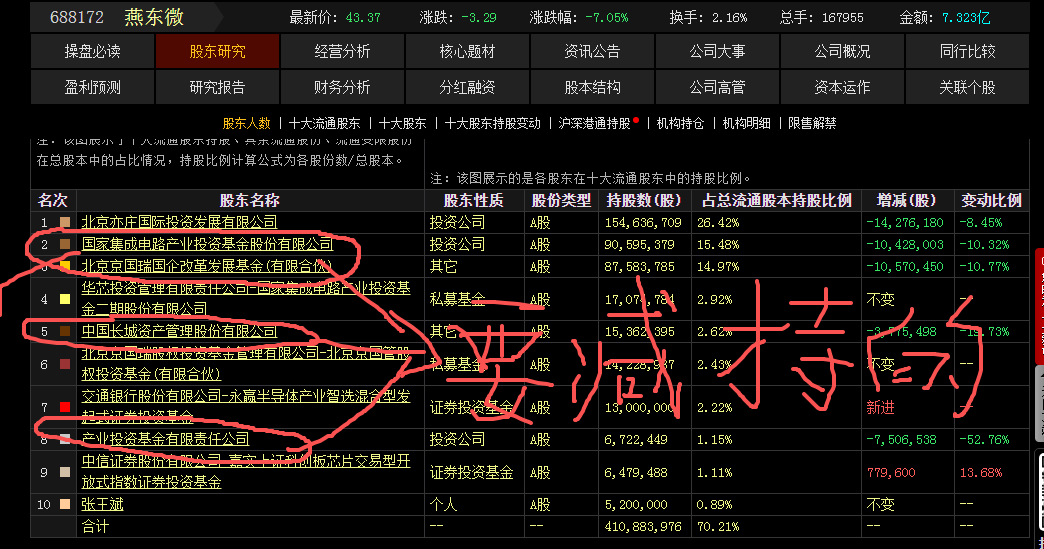Jump to 限售解禁 section
The height and width of the screenshot is (549, 1044).
click(812, 123)
